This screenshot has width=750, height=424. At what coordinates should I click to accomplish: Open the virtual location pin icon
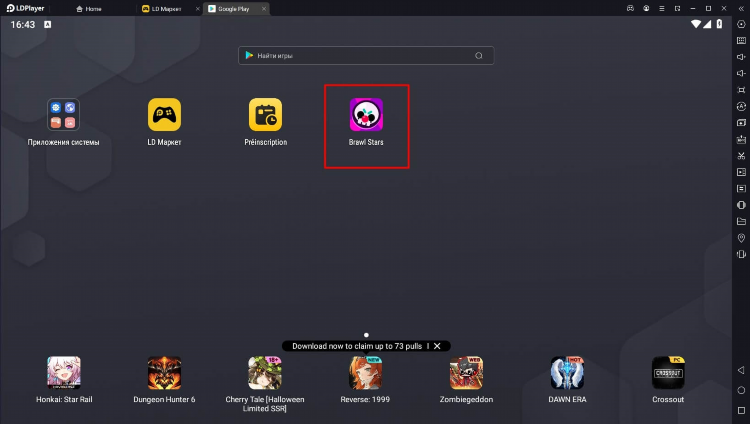(x=741, y=238)
